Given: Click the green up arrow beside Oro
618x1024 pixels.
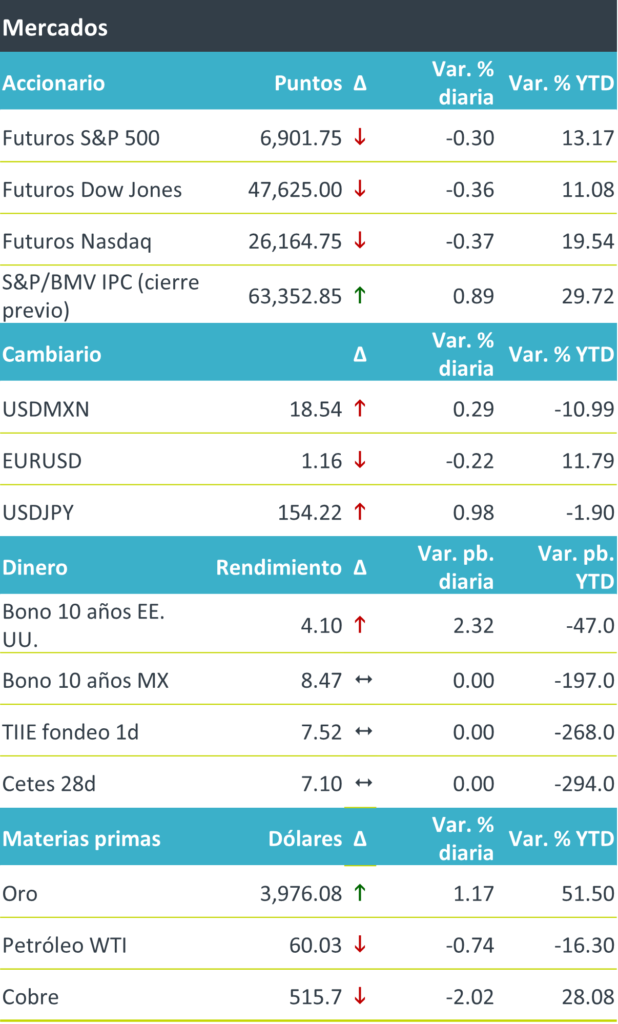Looking at the screenshot, I should point(360,893).
